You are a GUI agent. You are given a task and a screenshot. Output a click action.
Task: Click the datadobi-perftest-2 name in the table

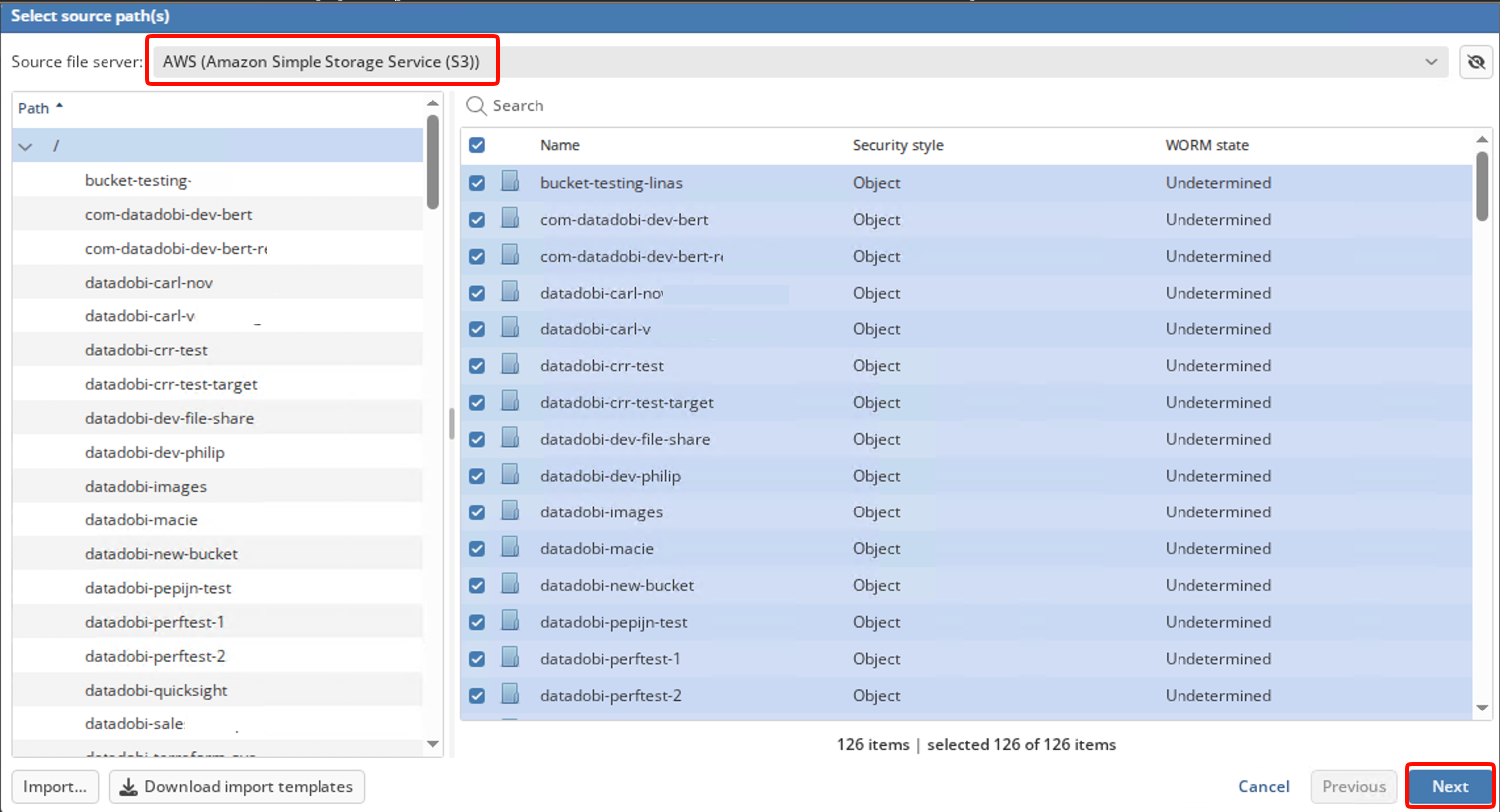click(611, 695)
